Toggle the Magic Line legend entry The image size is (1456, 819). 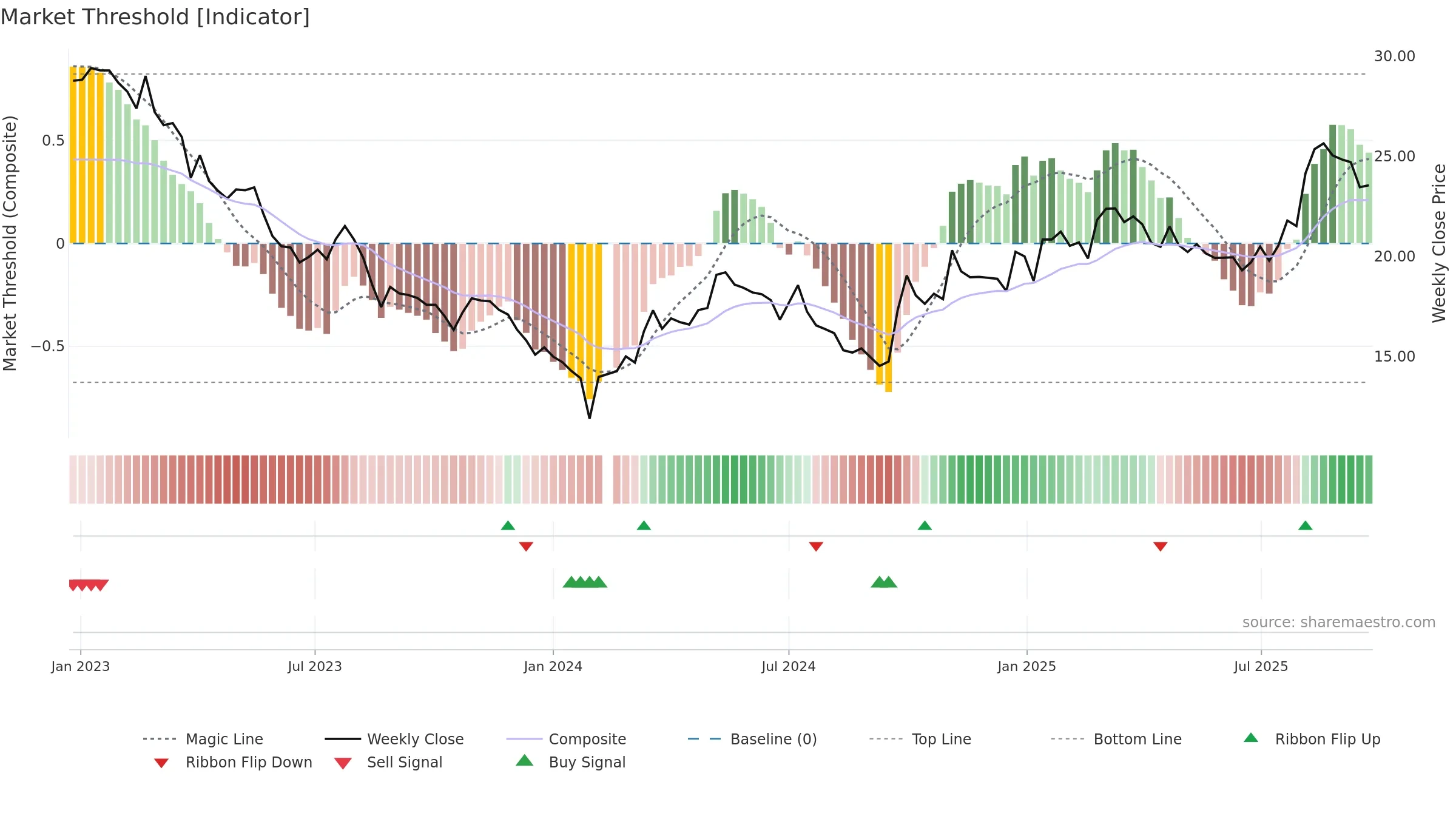pyautogui.click(x=203, y=739)
